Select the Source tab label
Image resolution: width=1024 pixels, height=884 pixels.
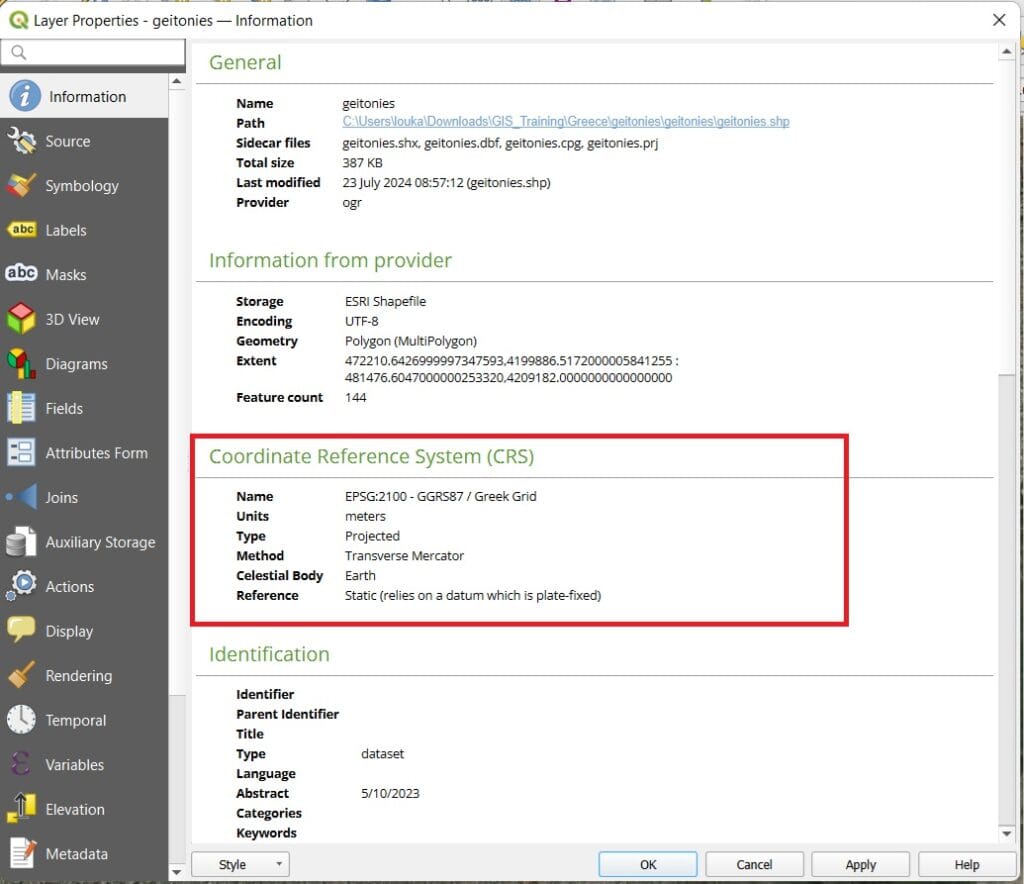68,141
